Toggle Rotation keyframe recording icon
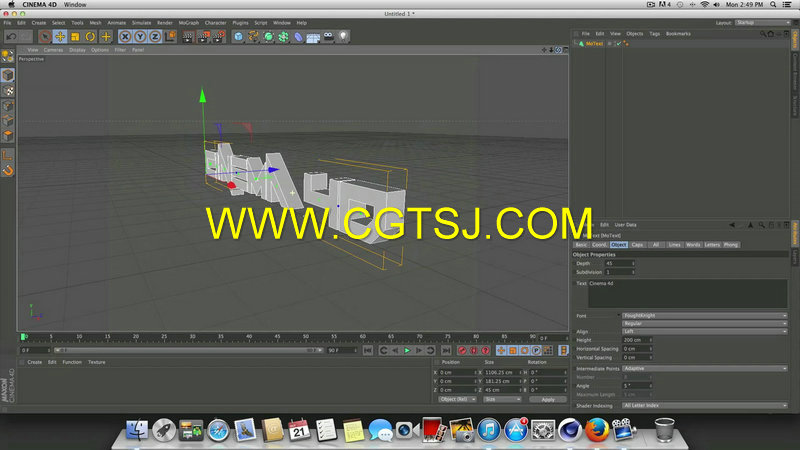Image resolution: width=800 pixels, height=450 pixels. [x=524, y=351]
